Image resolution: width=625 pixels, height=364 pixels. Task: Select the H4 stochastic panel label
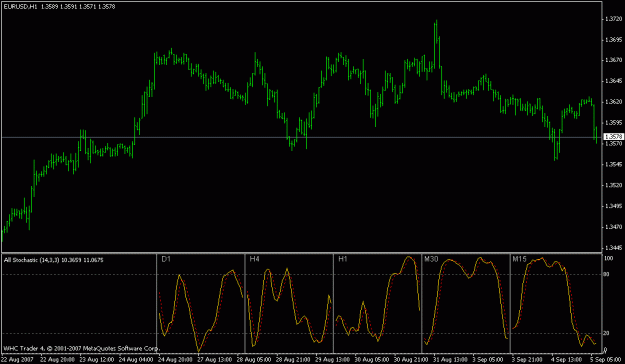coord(255,259)
